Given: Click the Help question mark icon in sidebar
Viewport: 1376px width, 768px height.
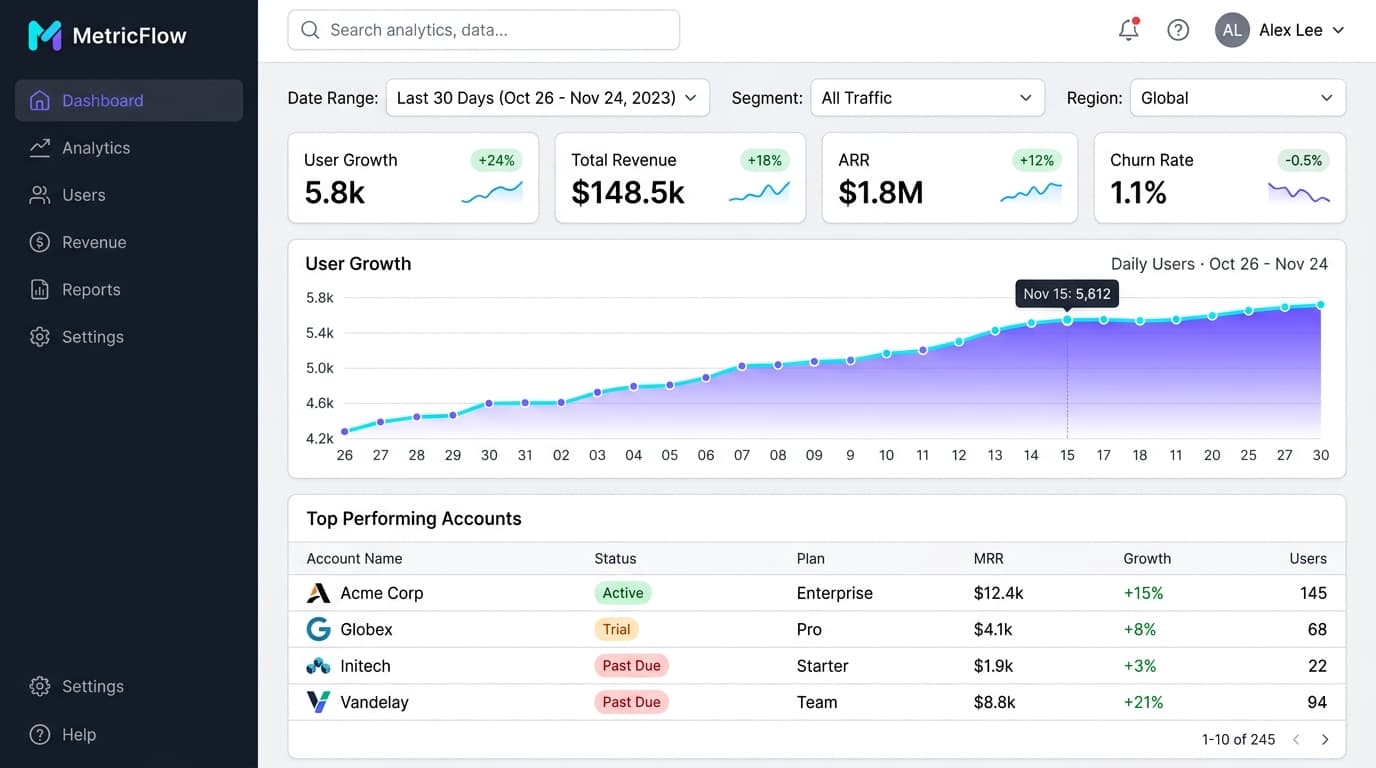Looking at the screenshot, I should (x=40, y=735).
